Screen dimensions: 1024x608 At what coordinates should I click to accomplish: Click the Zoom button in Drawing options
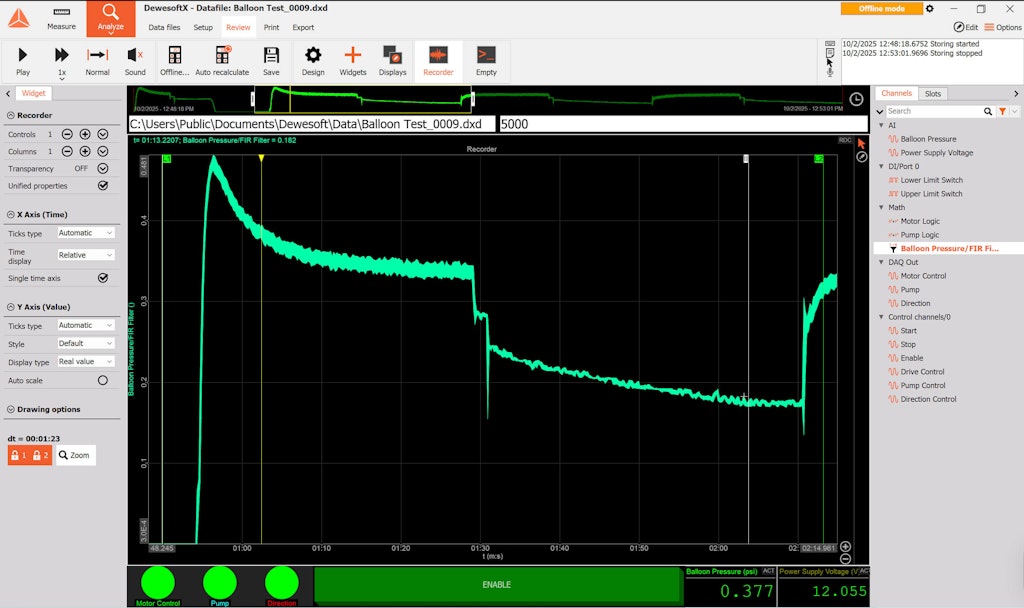pyautogui.click(x=73, y=455)
